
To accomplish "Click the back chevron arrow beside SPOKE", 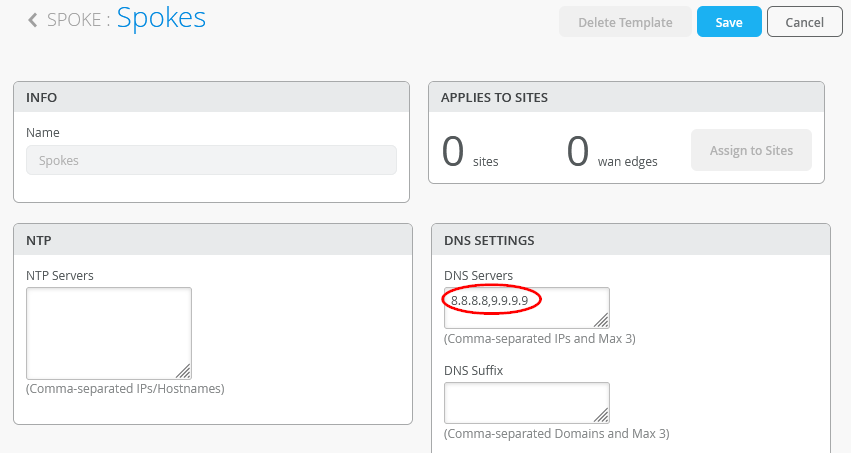I will point(33,20).
